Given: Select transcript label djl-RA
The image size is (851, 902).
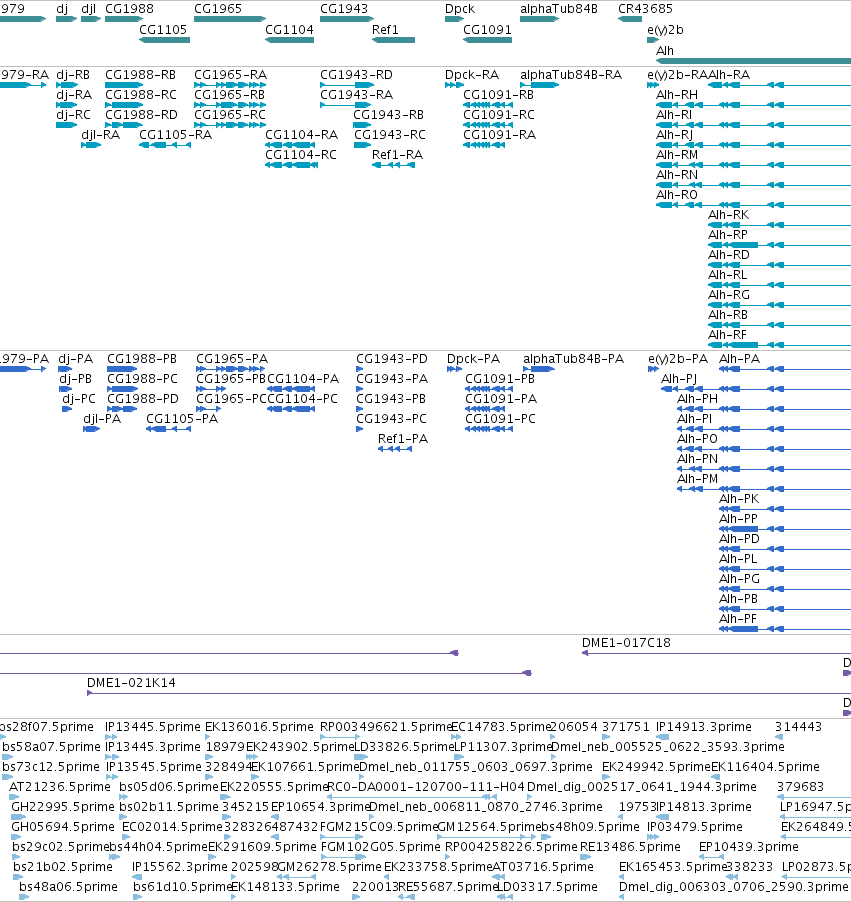Looking at the screenshot, I should click(101, 135).
